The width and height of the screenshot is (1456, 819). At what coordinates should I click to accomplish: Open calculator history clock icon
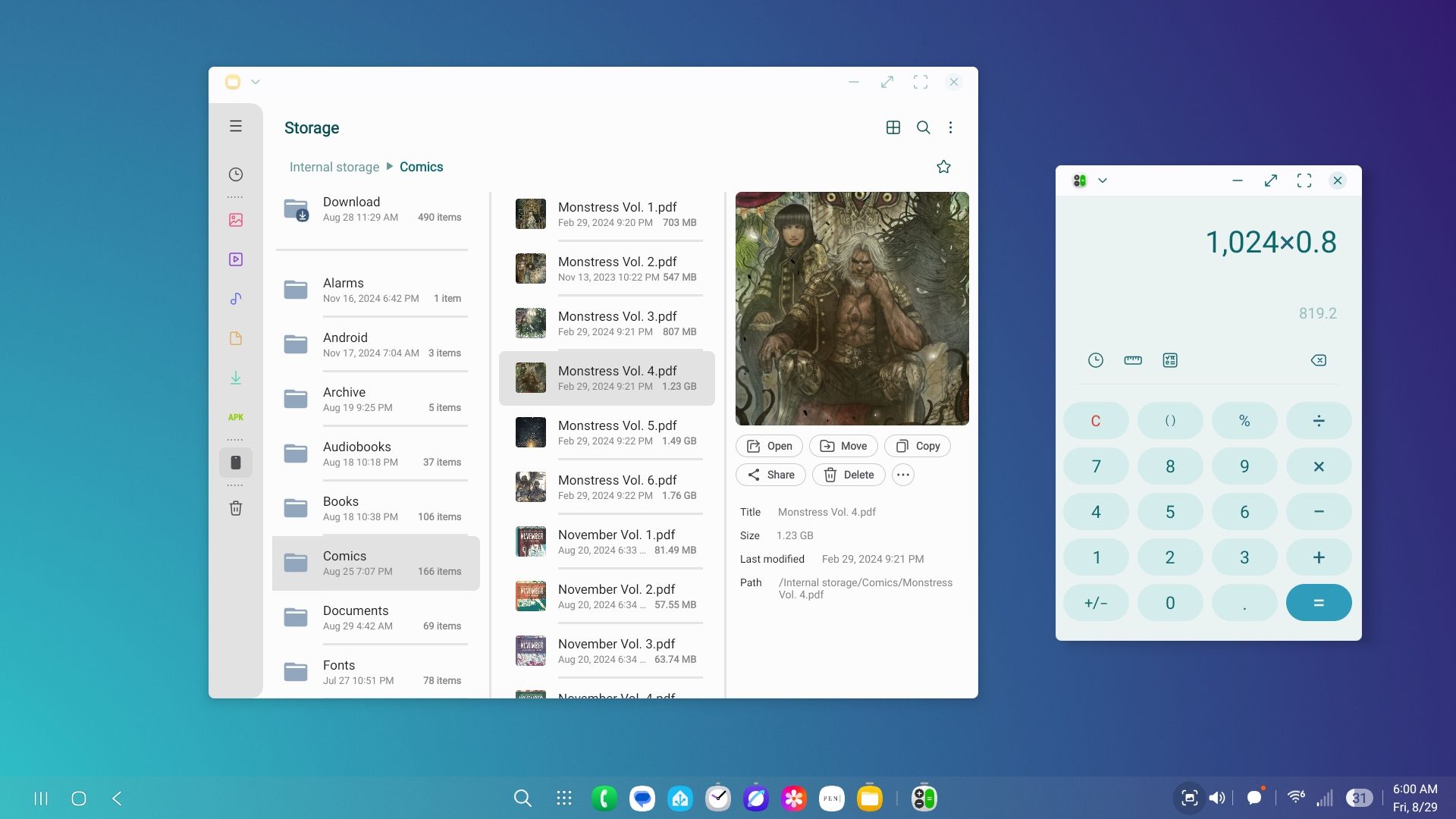click(x=1096, y=360)
